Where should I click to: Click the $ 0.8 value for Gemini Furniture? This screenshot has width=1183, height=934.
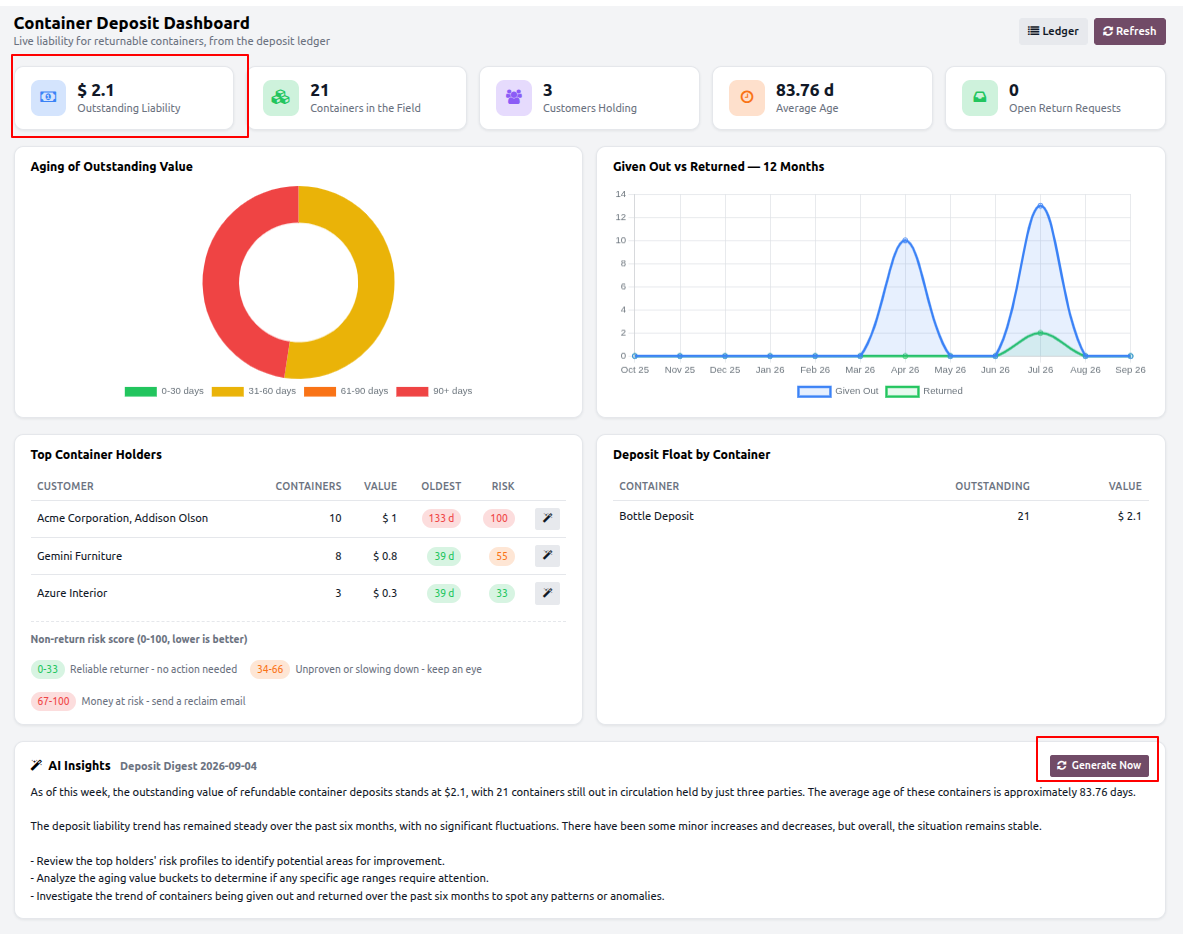pos(385,556)
